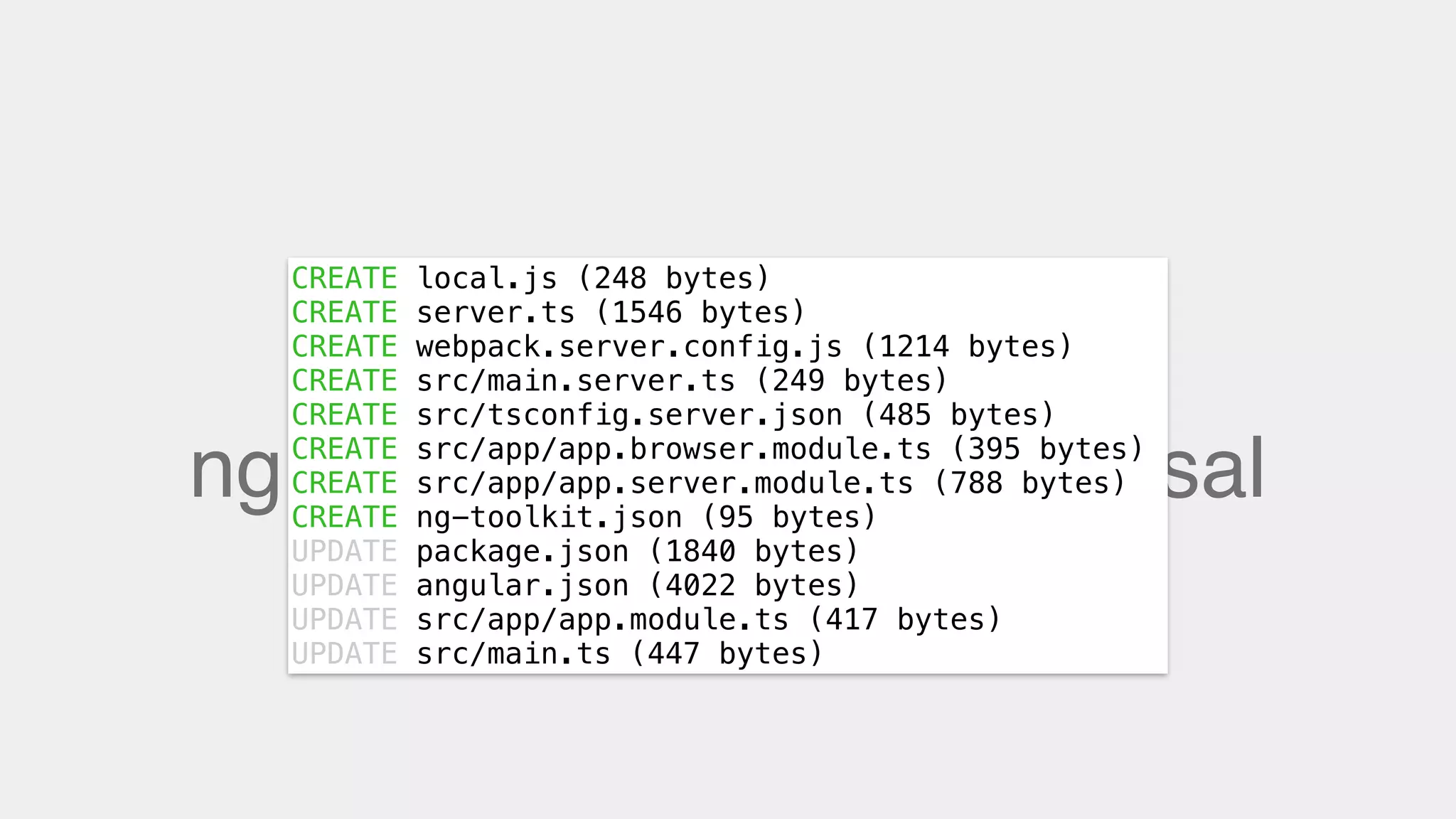Screen dimensions: 1456x819
Task: Click the UPDATE label beside package.json
Action: coord(344,551)
